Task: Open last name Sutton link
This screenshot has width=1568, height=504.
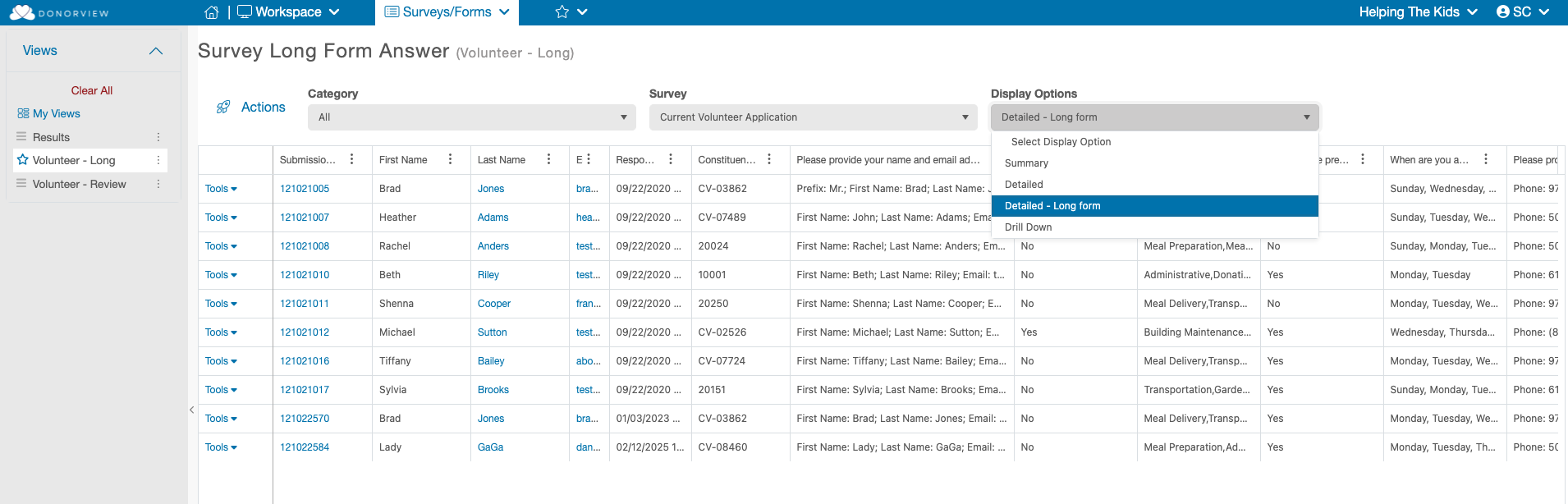Action: (493, 332)
